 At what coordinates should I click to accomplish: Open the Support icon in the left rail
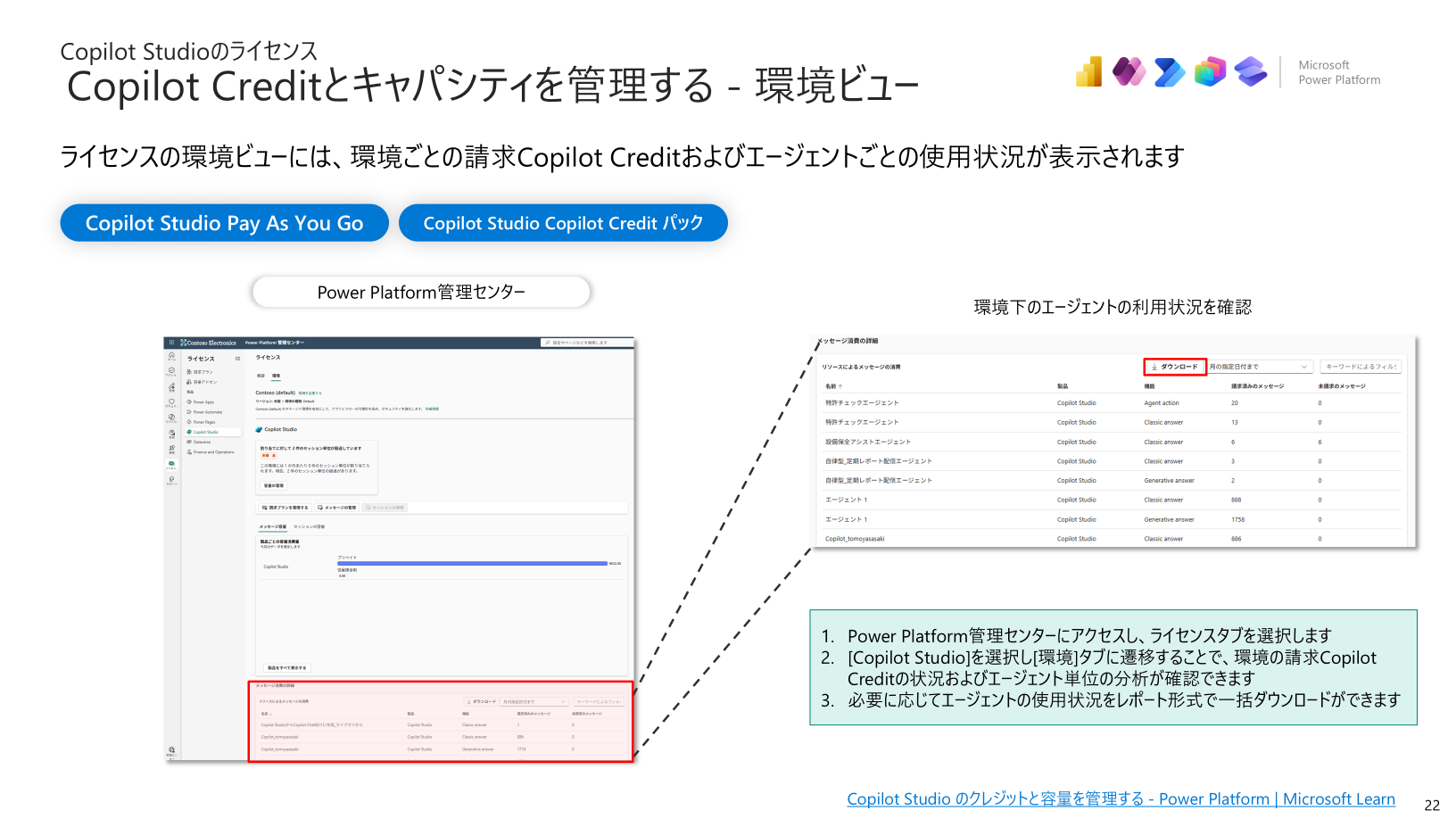171,481
